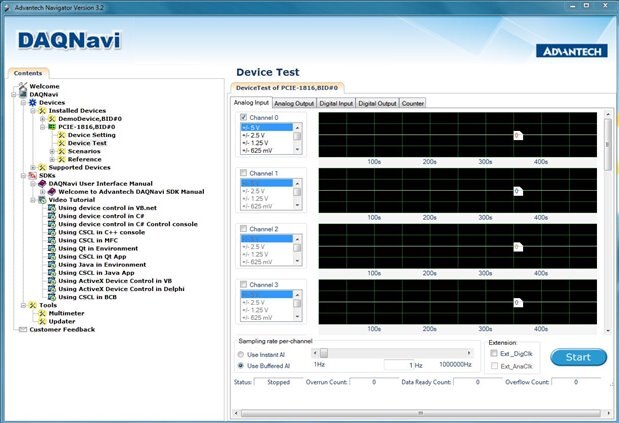Collapse the PCIE-1816,BID#0 node

pos(43,127)
